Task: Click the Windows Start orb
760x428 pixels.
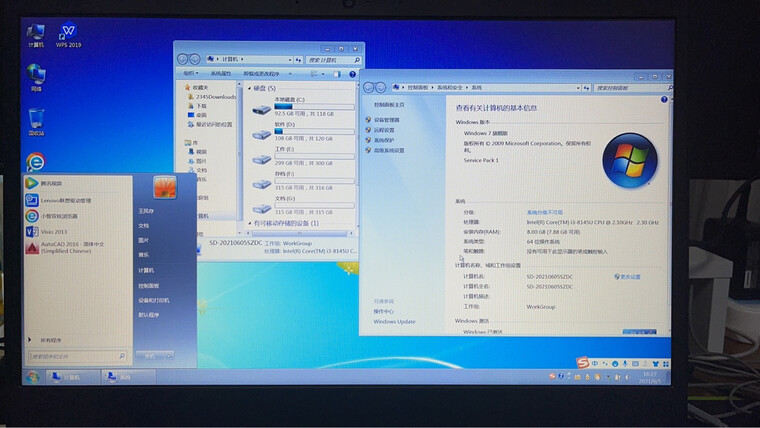Action: [x=32, y=377]
